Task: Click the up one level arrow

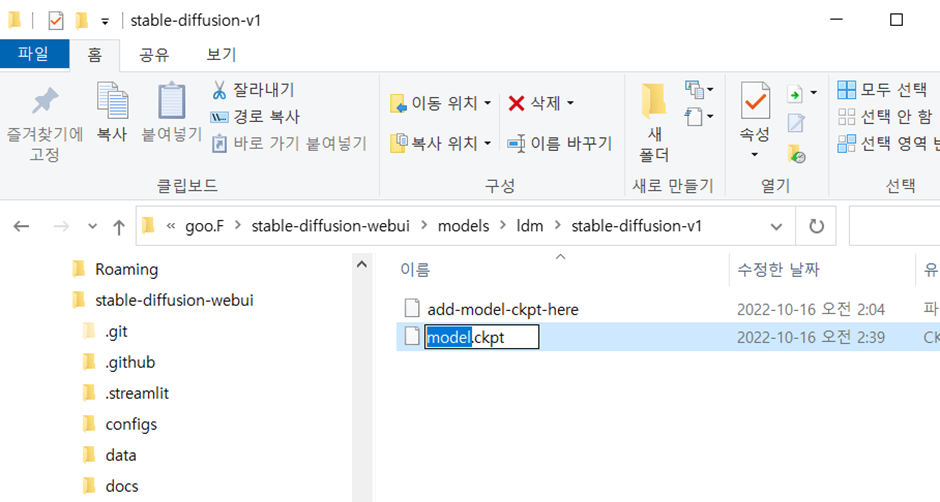Action: [x=119, y=227]
